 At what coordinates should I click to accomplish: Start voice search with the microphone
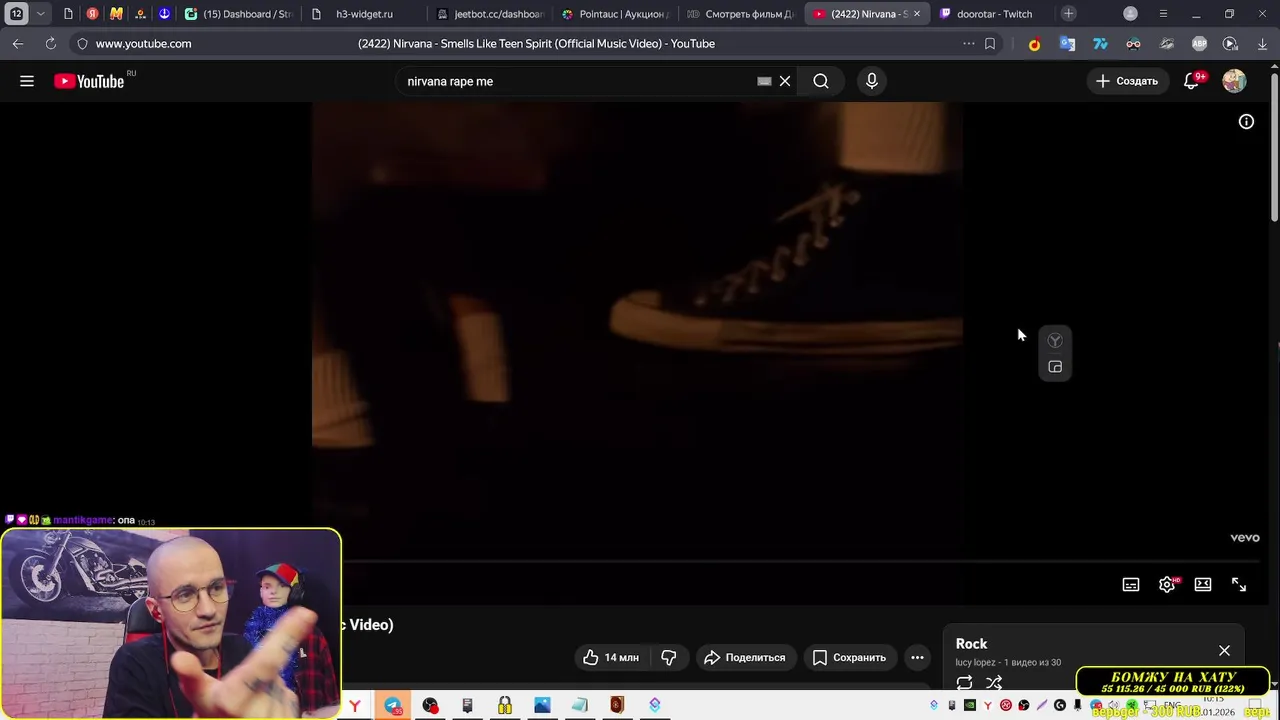click(x=872, y=81)
